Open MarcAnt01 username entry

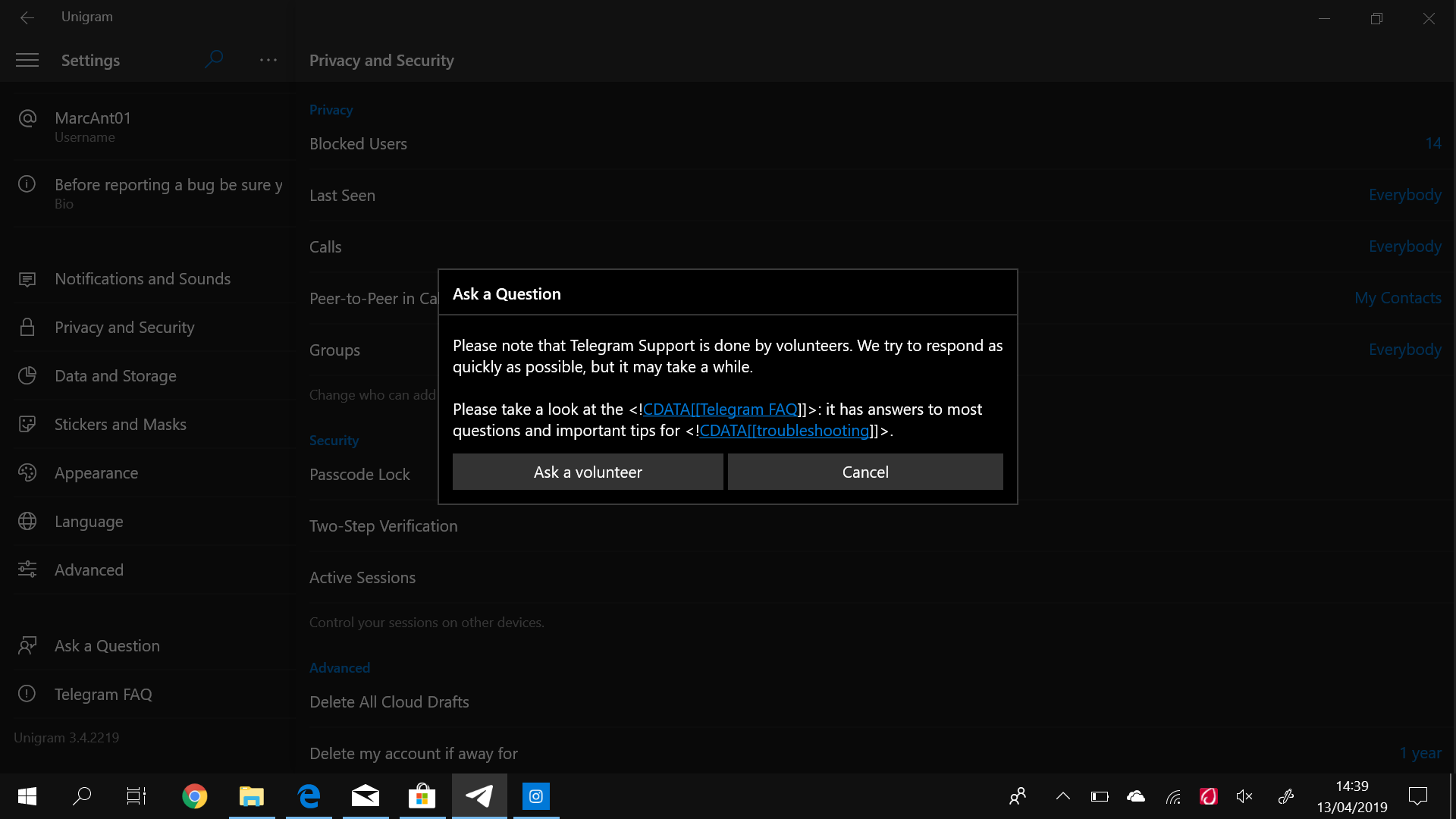coord(150,127)
